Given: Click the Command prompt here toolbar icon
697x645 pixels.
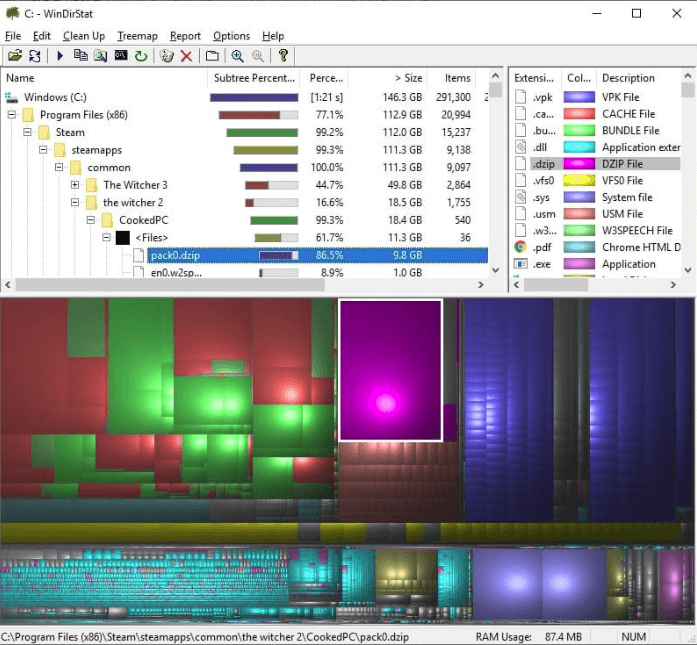Looking at the screenshot, I should [x=121, y=56].
